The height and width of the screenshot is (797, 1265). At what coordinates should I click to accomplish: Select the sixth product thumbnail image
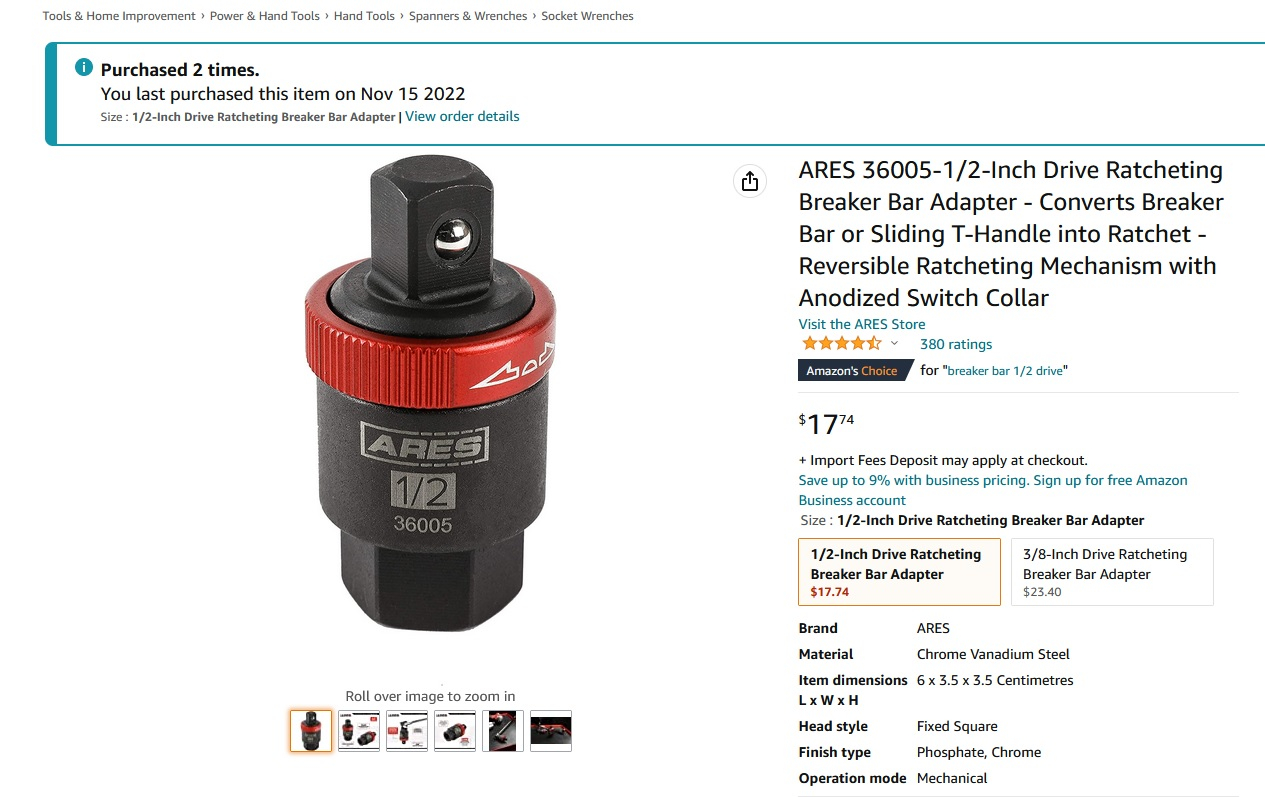pos(551,731)
